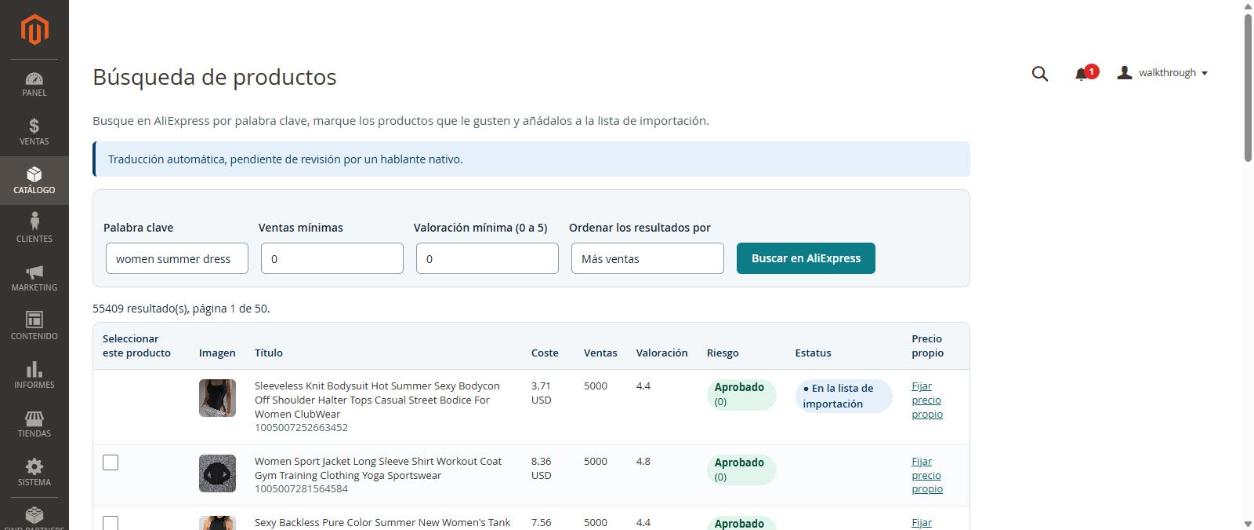
Task: Click the Riesgo column header
Action: [x=722, y=353]
